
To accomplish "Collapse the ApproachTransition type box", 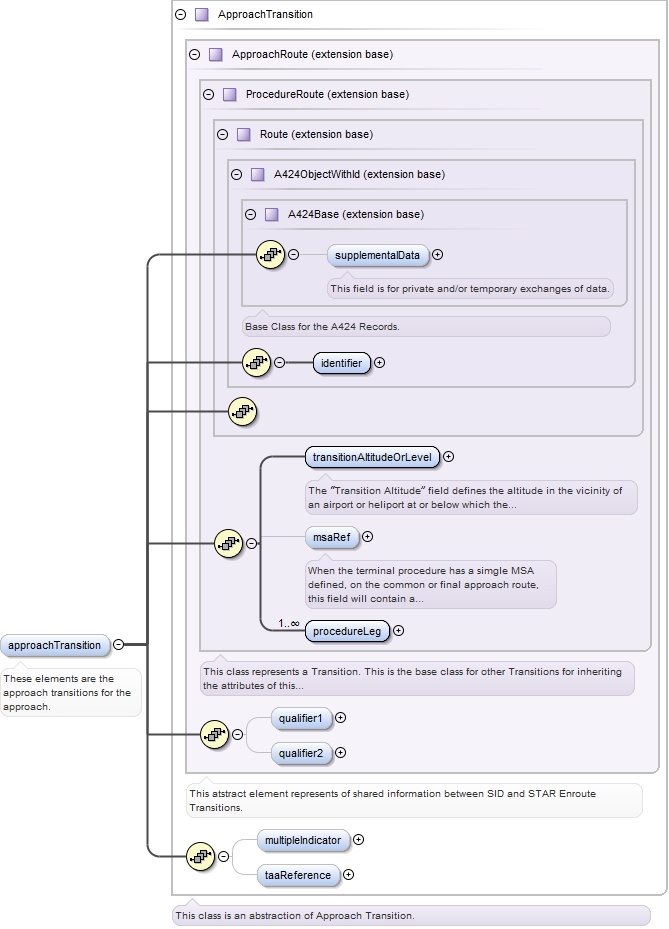I will point(180,15).
